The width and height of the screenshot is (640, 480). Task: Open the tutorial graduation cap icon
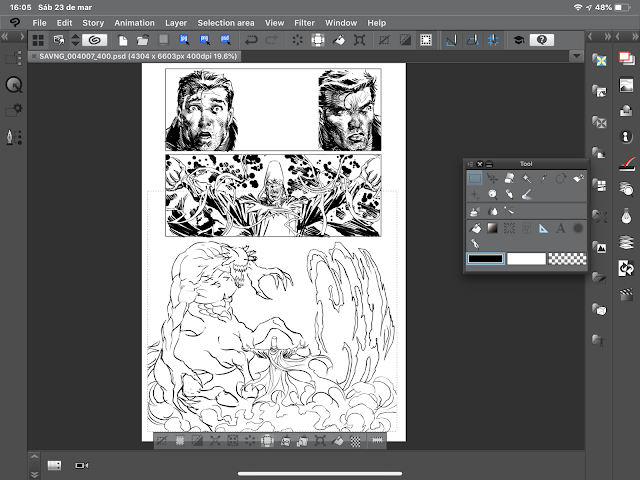pos(519,40)
